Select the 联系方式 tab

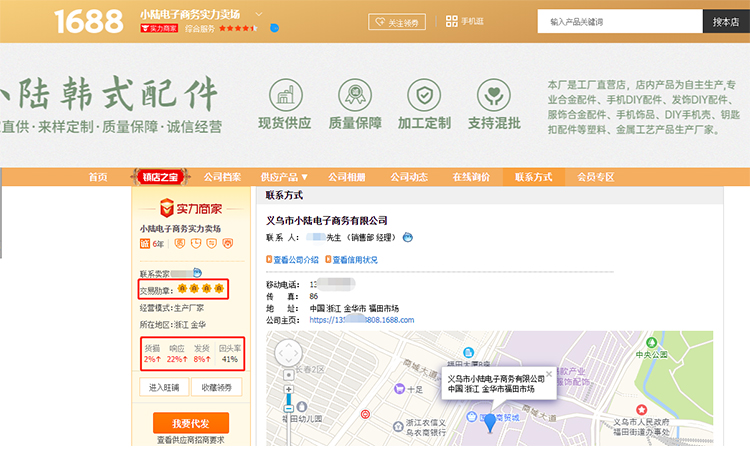pyautogui.click(x=534, y=177)
